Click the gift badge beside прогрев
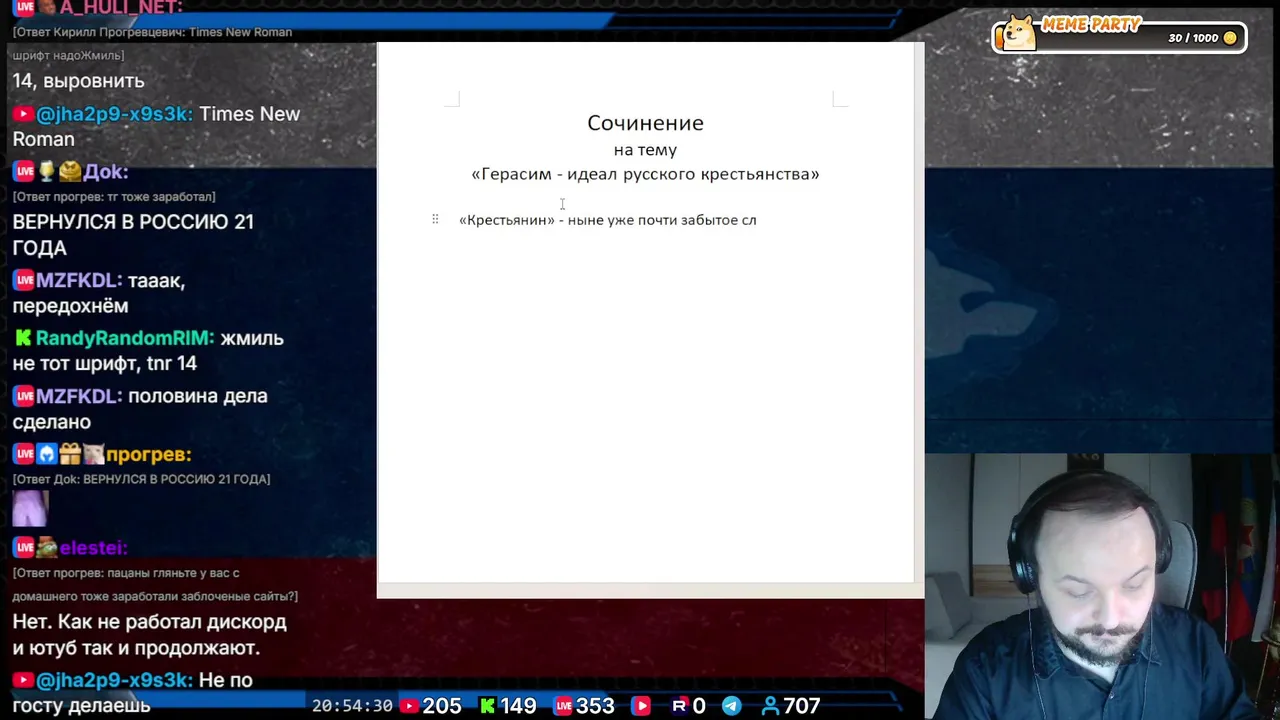The width and height of the screenshot is (1280, 720). click(x=70, y=455)
